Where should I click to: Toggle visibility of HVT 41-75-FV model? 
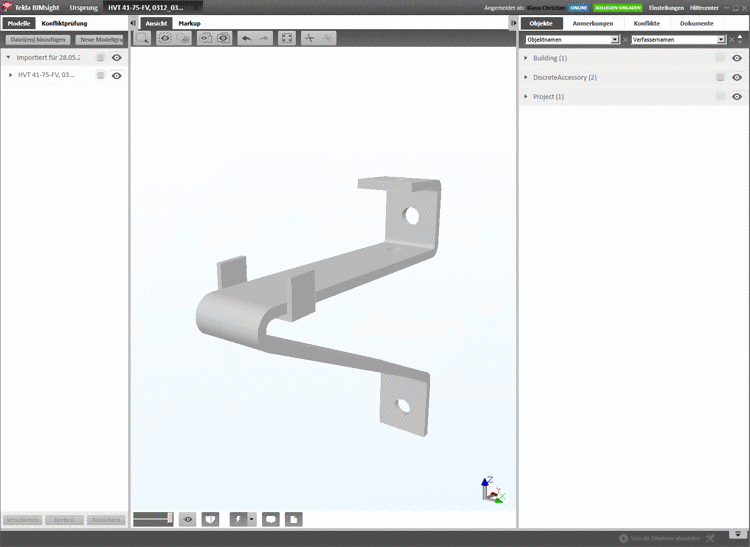[x=116, y=76]
